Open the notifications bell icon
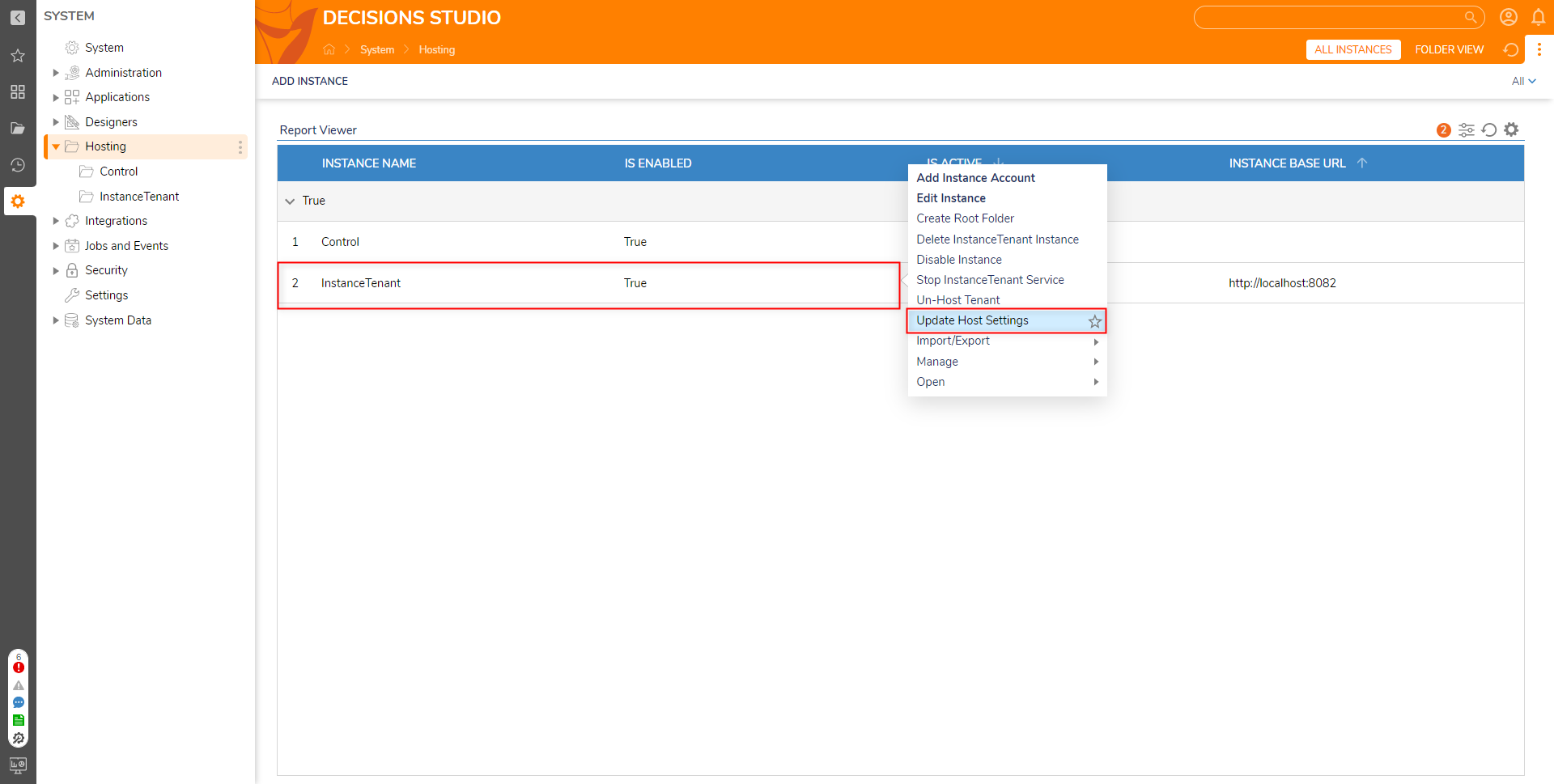1554x784 pixels. click(1539, 17)
